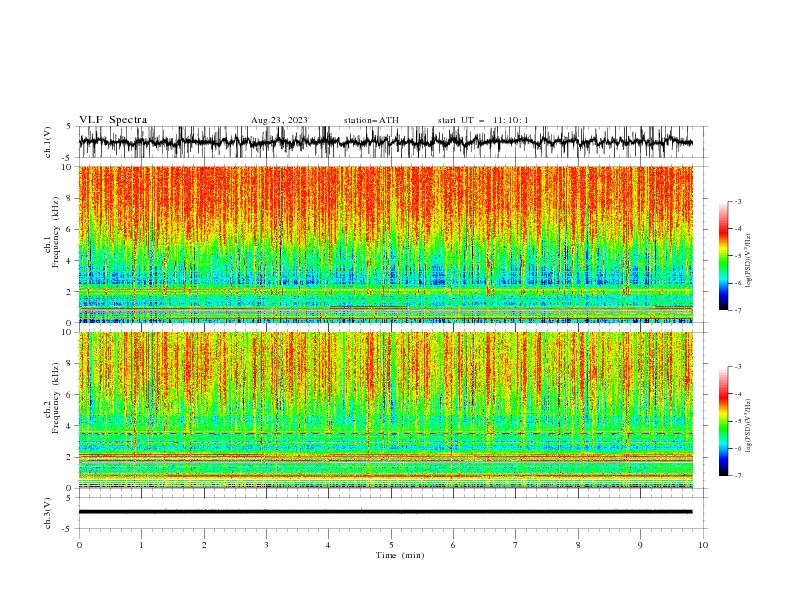Click the "ch.3(V)" axis label

tap(48, 513)
